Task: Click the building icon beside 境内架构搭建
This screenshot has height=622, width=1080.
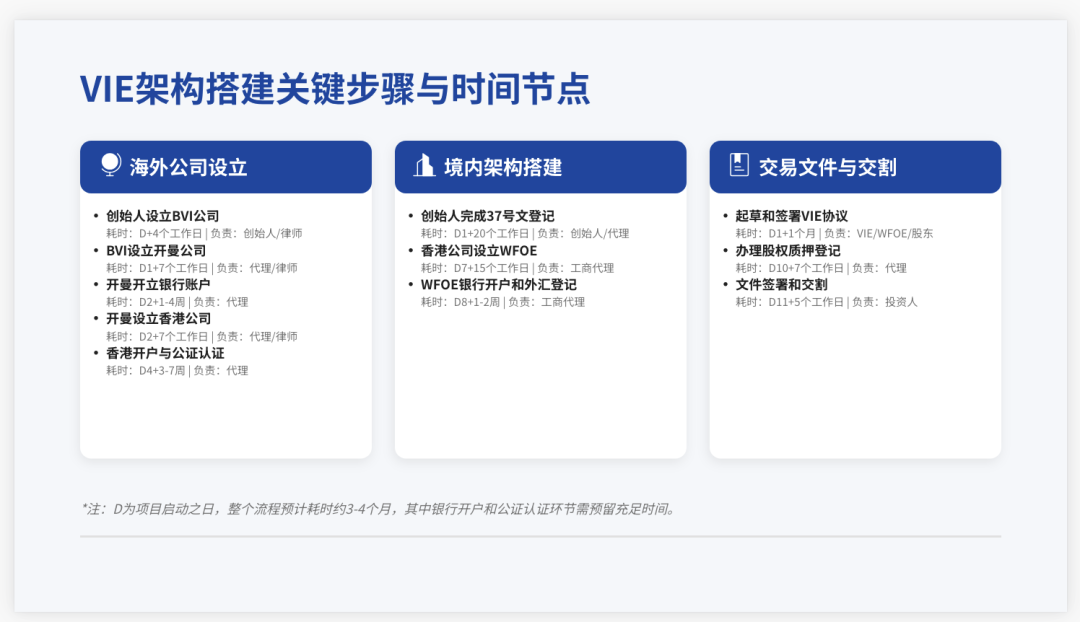Action: pos(424,165)
